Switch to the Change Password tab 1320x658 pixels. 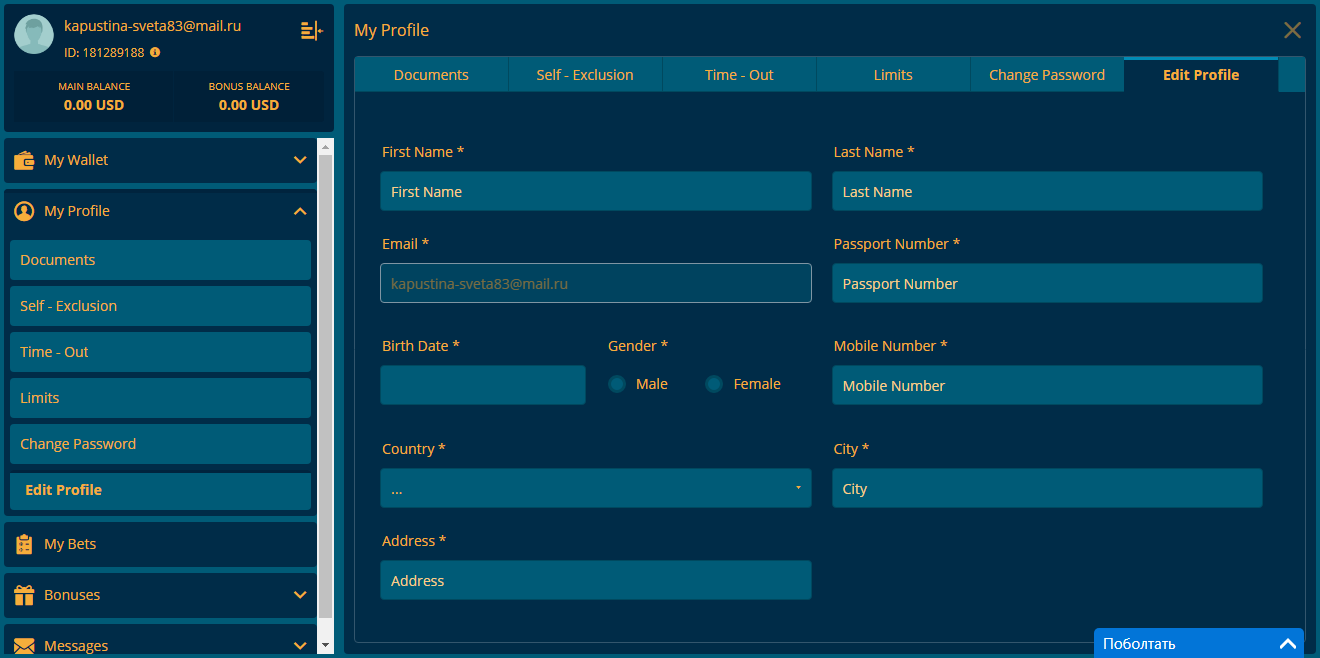tap(1046, 75)
